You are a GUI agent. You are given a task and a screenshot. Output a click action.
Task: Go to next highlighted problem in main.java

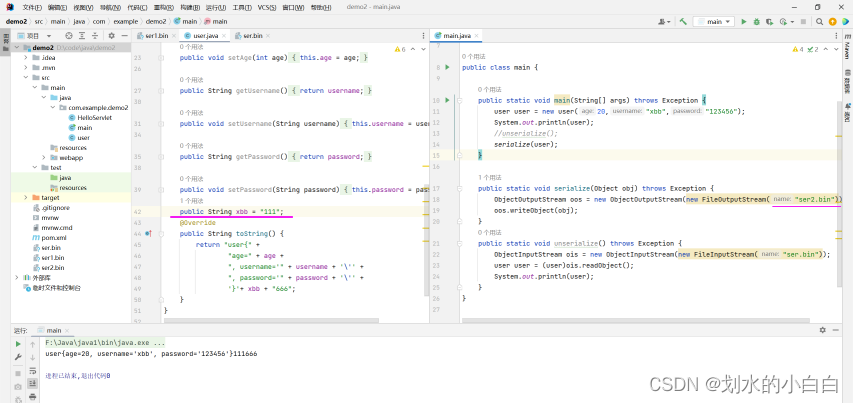coord(838,49)
